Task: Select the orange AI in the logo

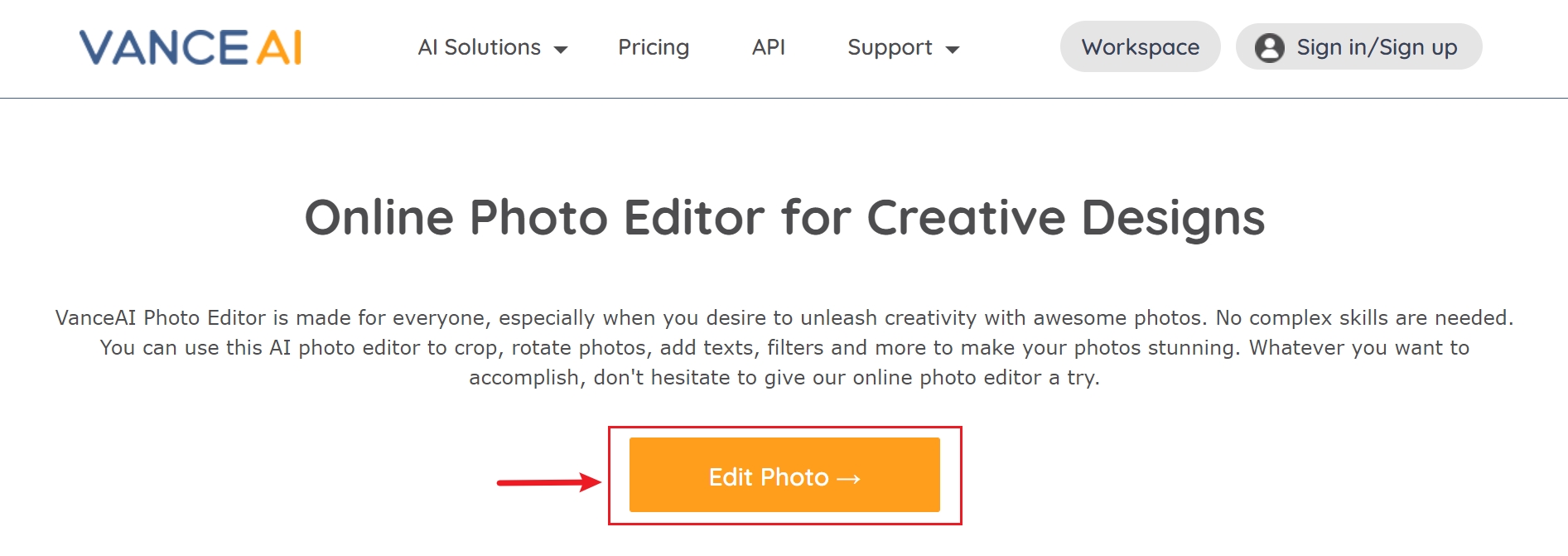Action: point(279,47)
